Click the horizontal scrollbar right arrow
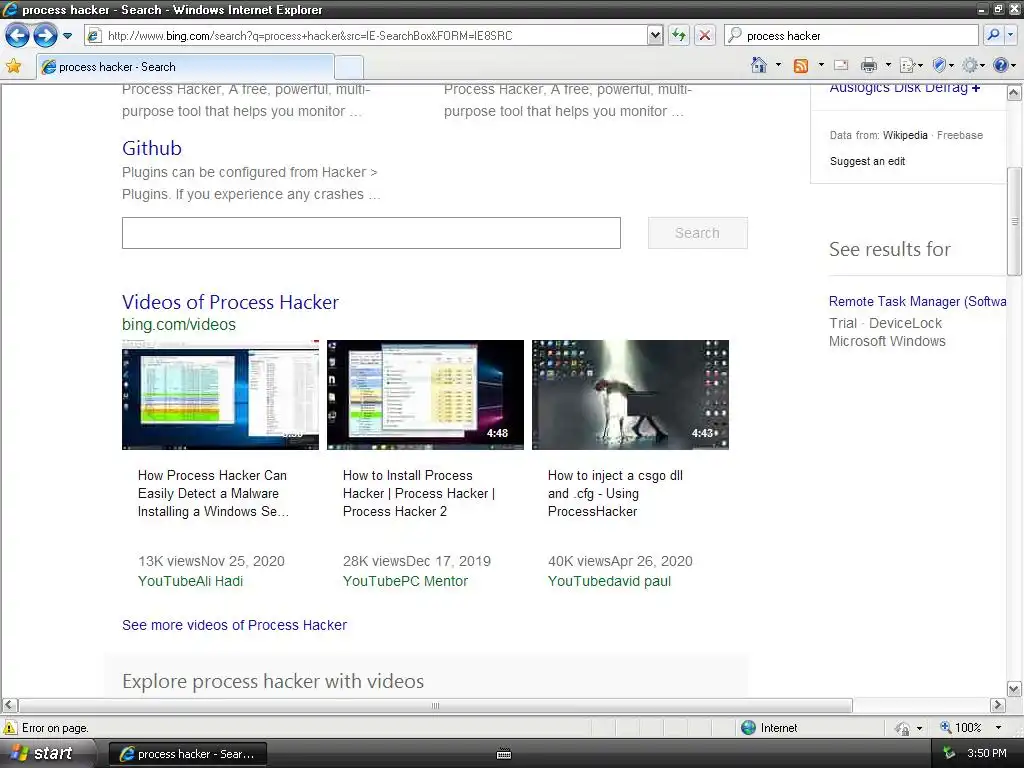This screenshot has height=768, width=1024. (997, 705)
